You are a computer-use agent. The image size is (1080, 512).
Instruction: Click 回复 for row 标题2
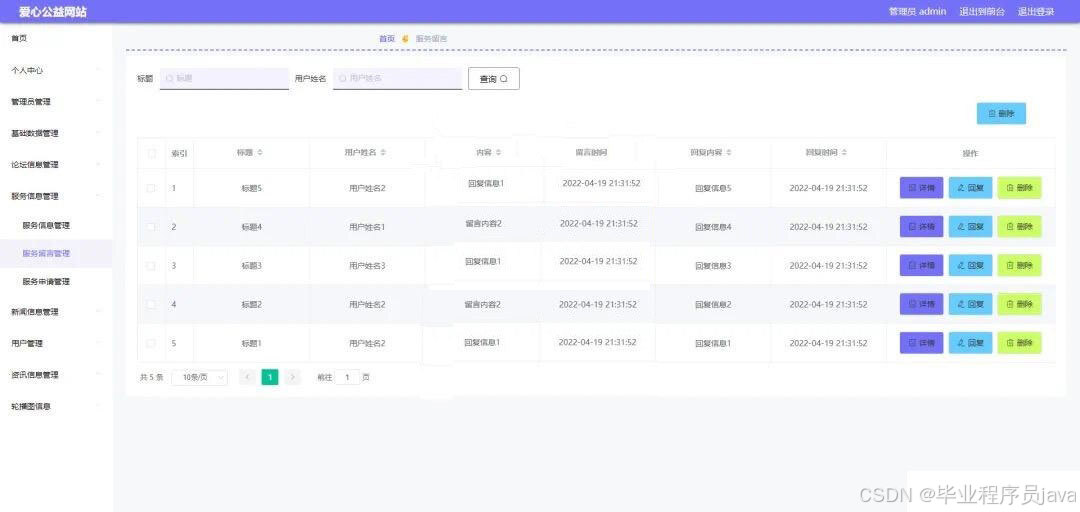[x=970, y=304]
